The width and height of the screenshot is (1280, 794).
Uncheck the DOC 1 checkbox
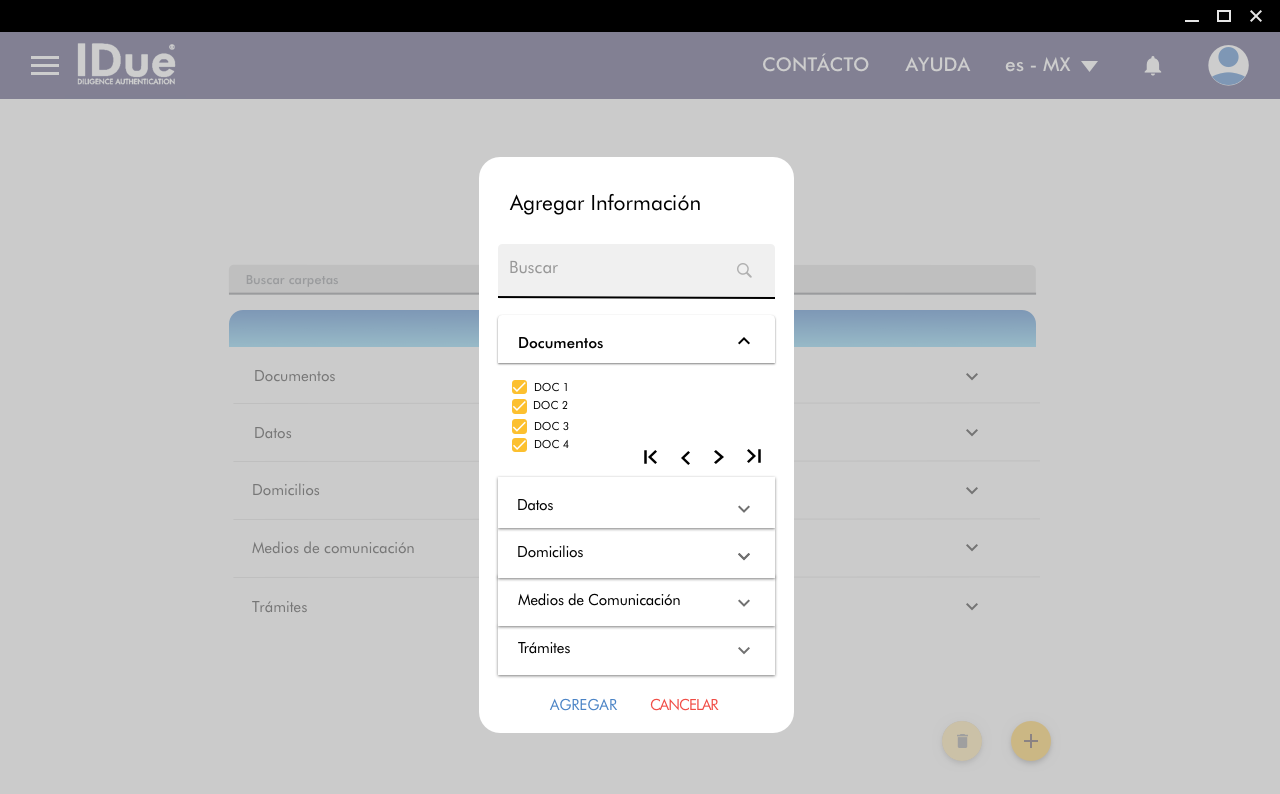pyautogui.click(x=519, y=387)
